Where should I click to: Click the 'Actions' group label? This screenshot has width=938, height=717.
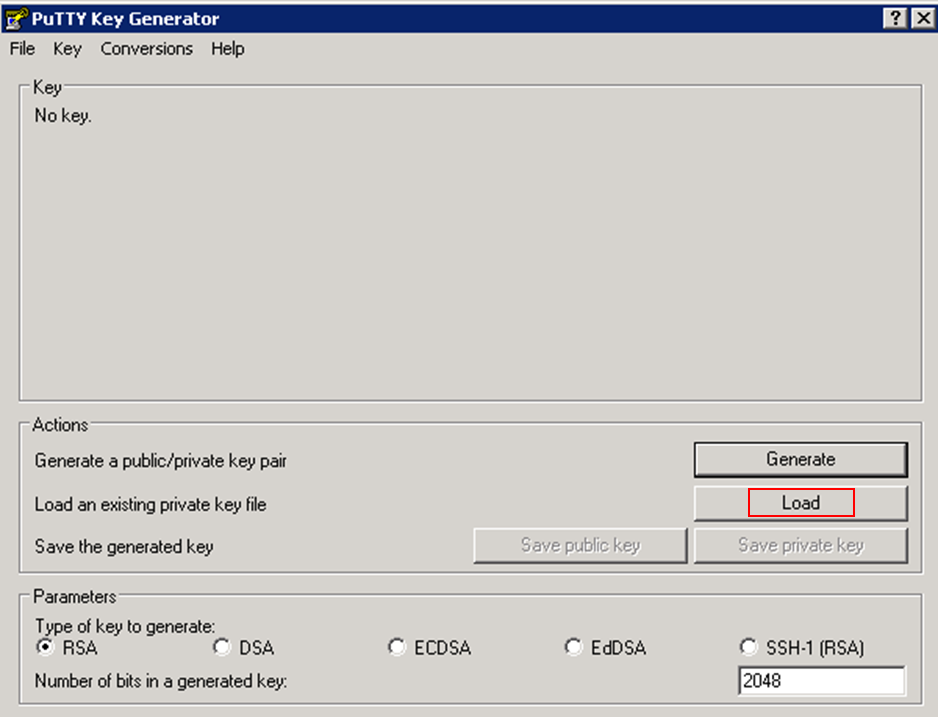tap(60, 425)
